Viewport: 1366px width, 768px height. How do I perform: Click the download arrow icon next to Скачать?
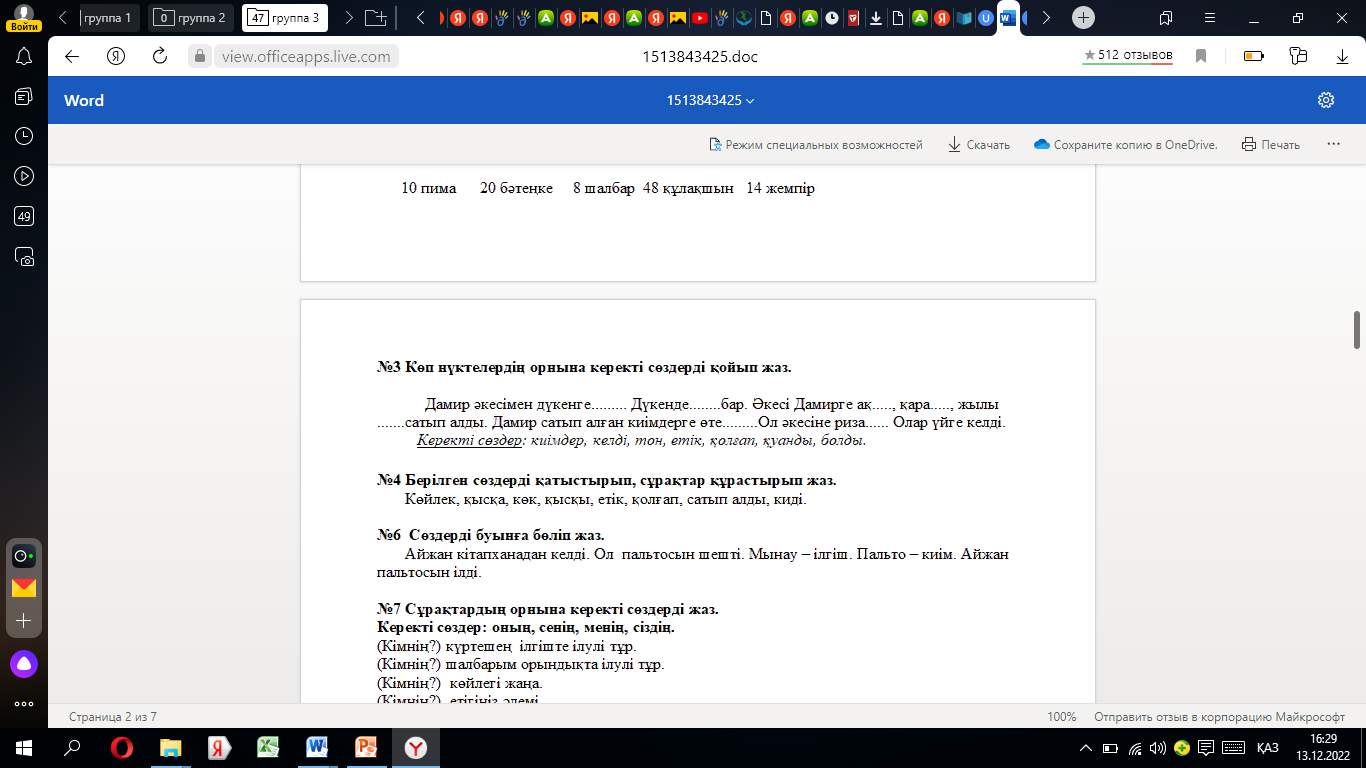tap(954, 145)
